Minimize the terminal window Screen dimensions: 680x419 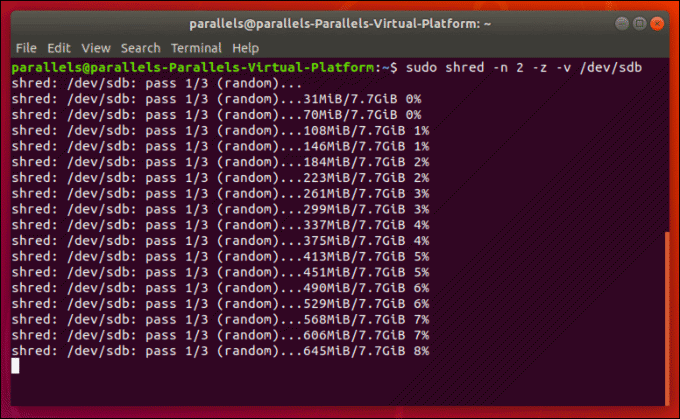(621, 23)
